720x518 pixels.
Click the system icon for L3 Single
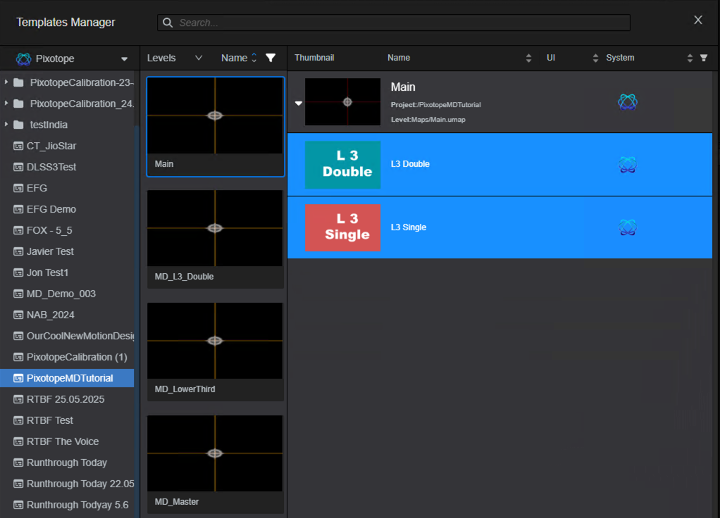(x=627, y=227)
